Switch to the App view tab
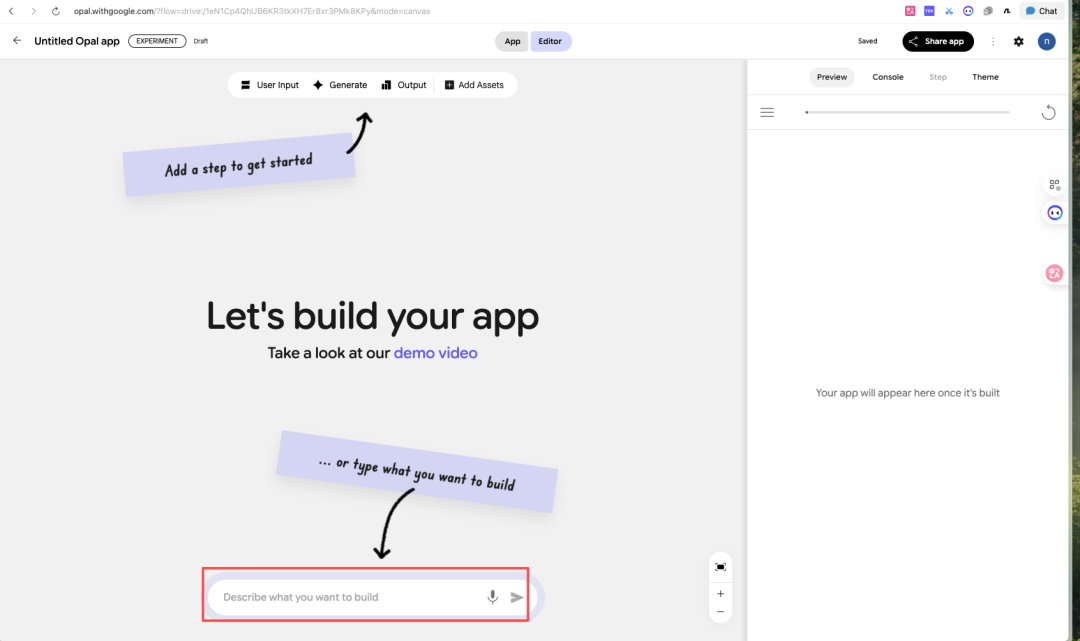Image resolution: width=1080 pixels, height=641 pixels. 512,41
